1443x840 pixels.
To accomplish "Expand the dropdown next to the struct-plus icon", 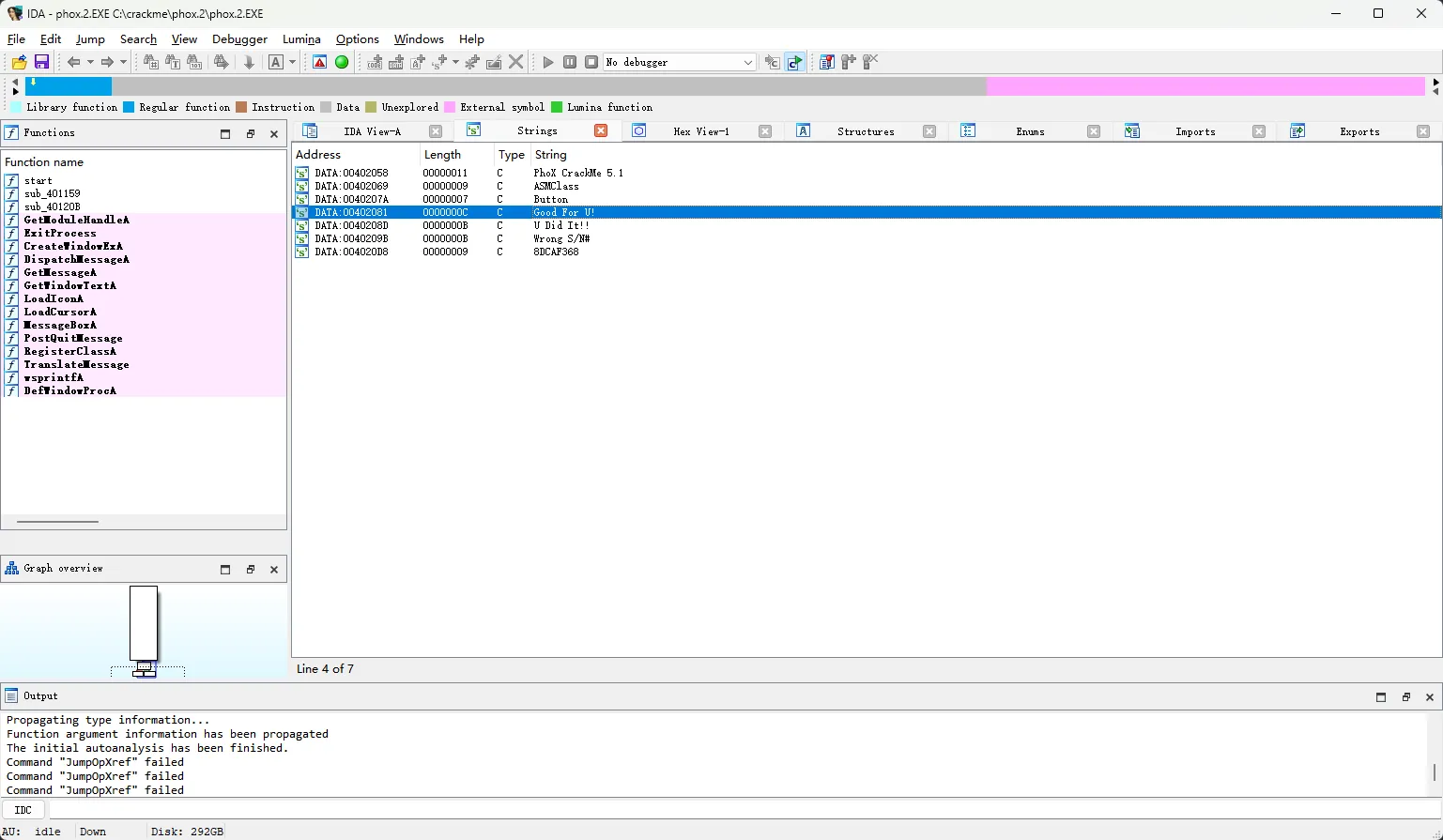I will 455,62.
